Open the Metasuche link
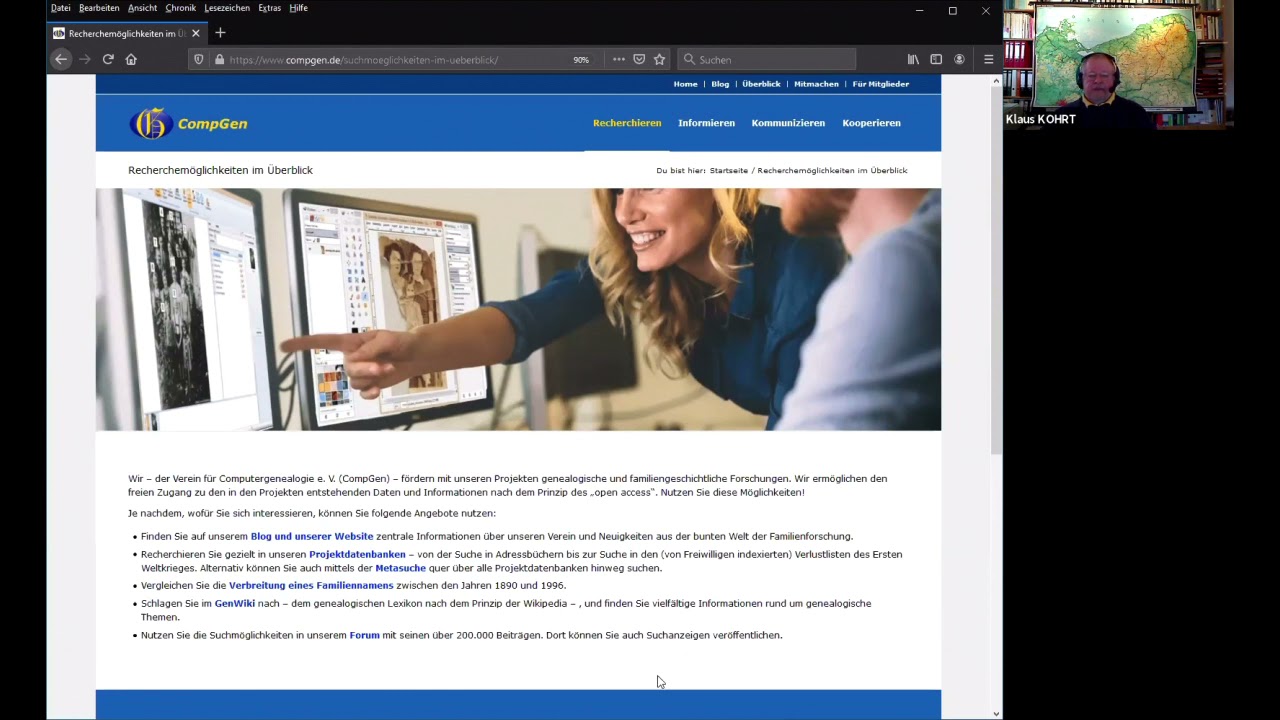This screenshot has width=1280, height=720. click(400, 569)
